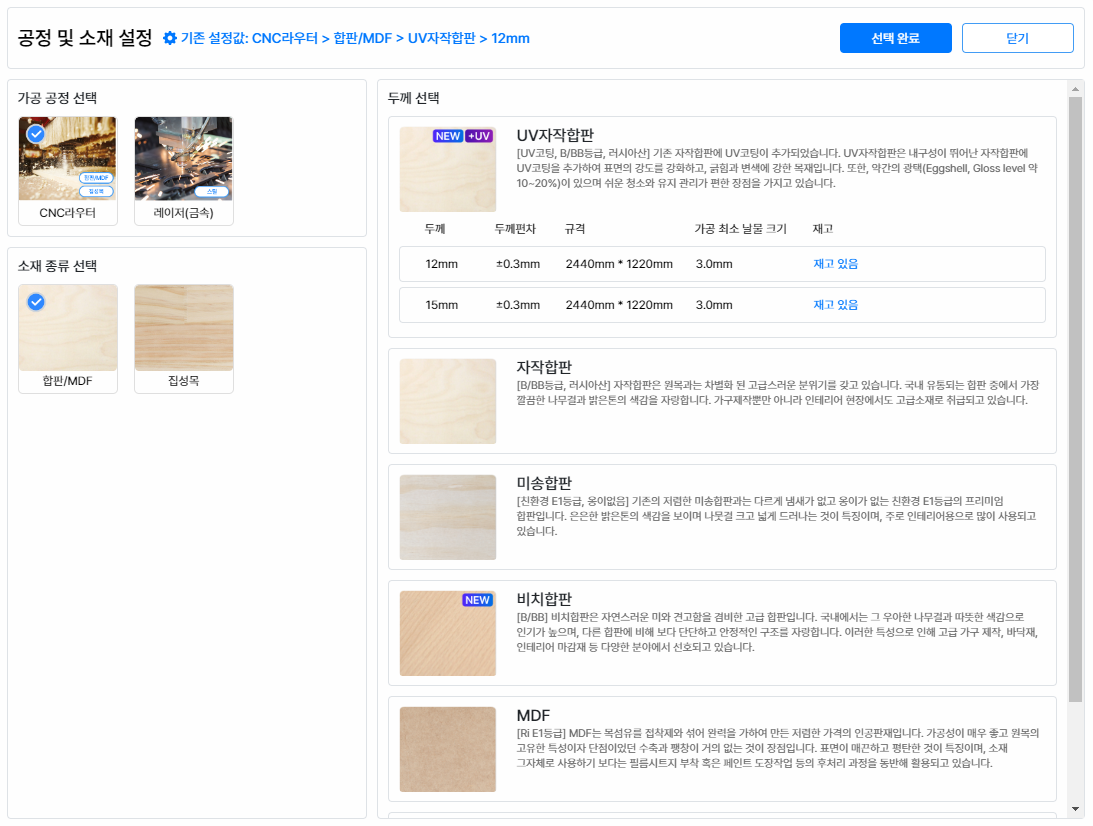Click the 선택 완료 button
The image size is (1093, 826).
click(895, 38)
